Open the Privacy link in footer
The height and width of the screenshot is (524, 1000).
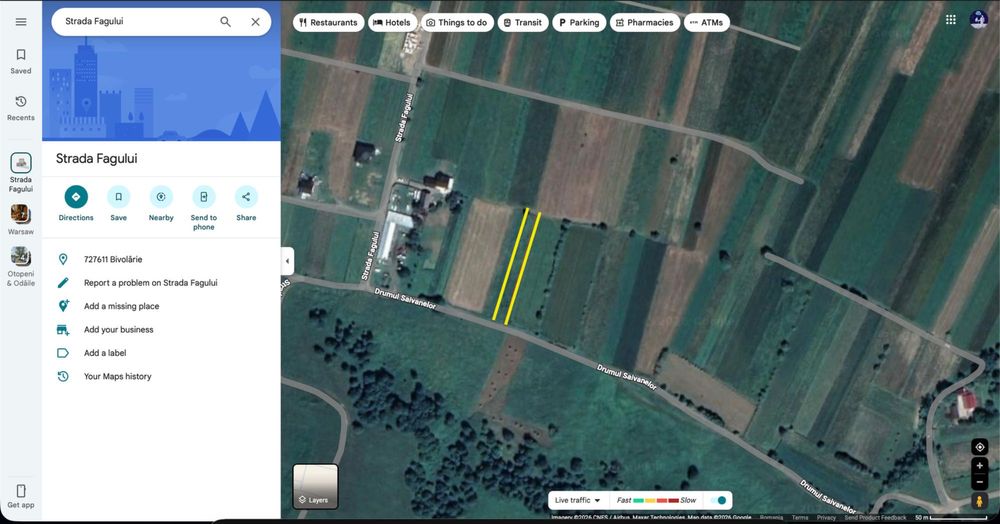coord(826,518)
